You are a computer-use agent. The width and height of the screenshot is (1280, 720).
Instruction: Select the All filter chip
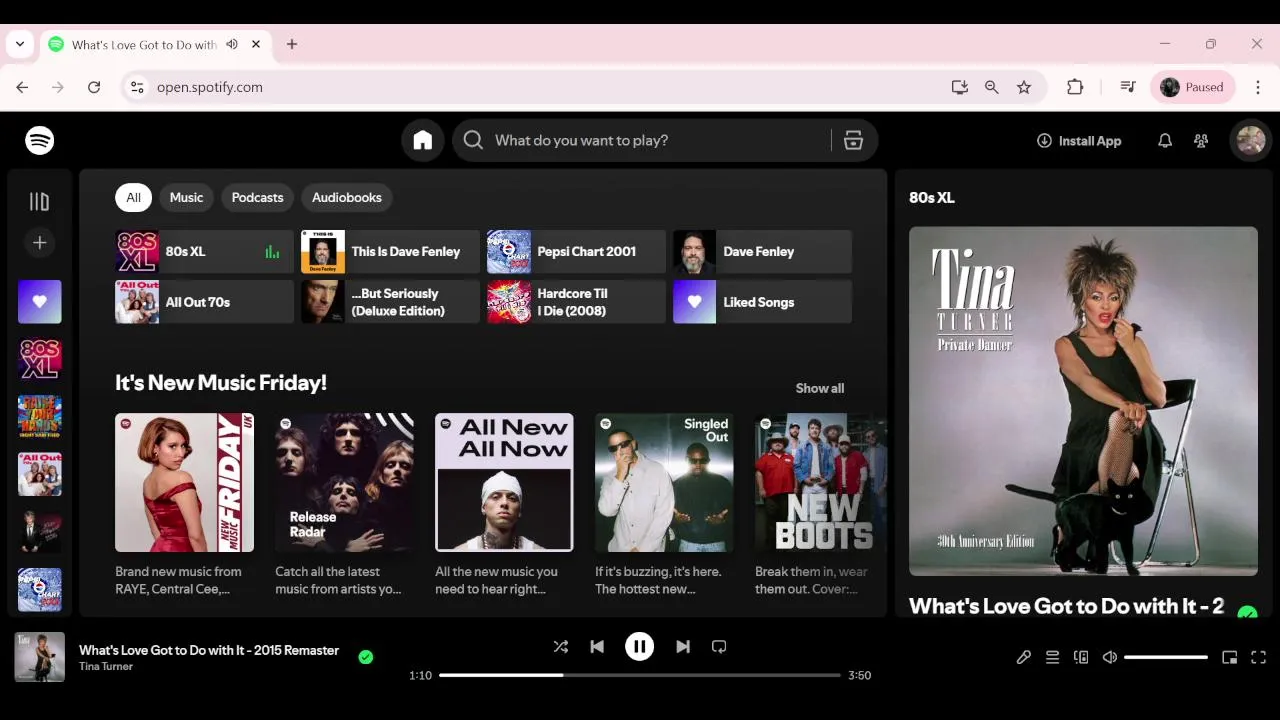pyautogui.click(x=133, y=198)
